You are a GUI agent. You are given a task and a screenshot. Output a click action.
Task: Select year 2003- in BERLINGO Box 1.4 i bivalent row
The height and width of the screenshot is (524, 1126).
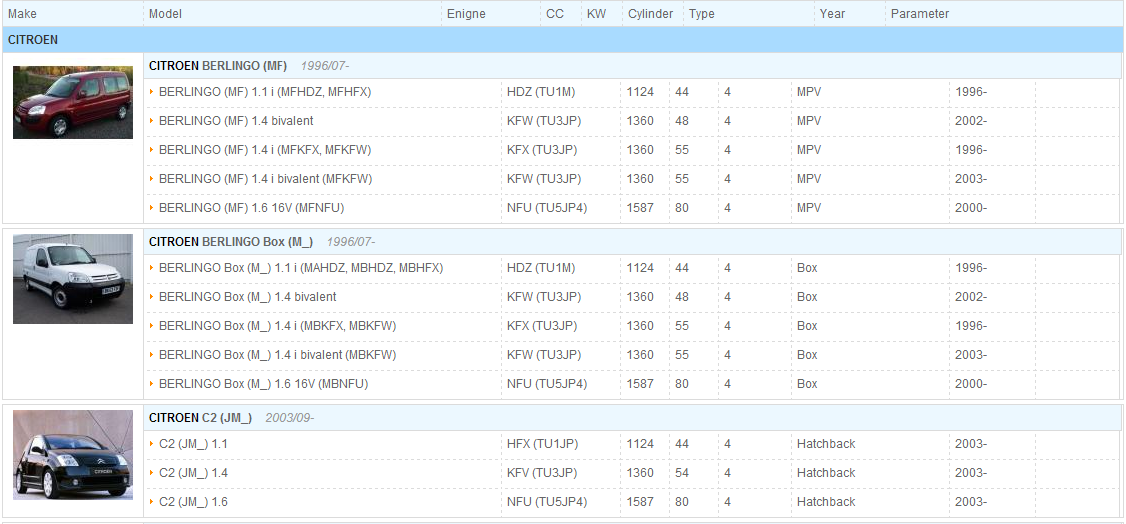click(x=971, y=355)
